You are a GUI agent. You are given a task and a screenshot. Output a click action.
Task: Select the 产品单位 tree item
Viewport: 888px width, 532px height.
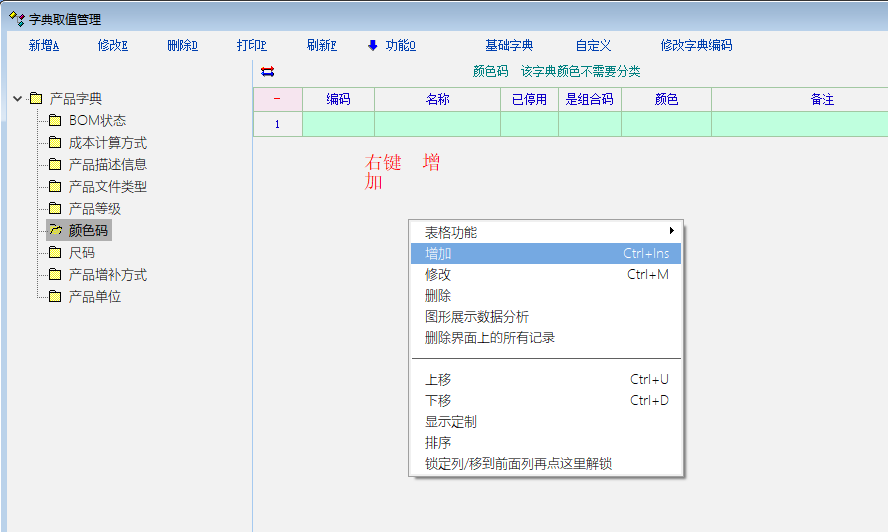tap(95, 296)
